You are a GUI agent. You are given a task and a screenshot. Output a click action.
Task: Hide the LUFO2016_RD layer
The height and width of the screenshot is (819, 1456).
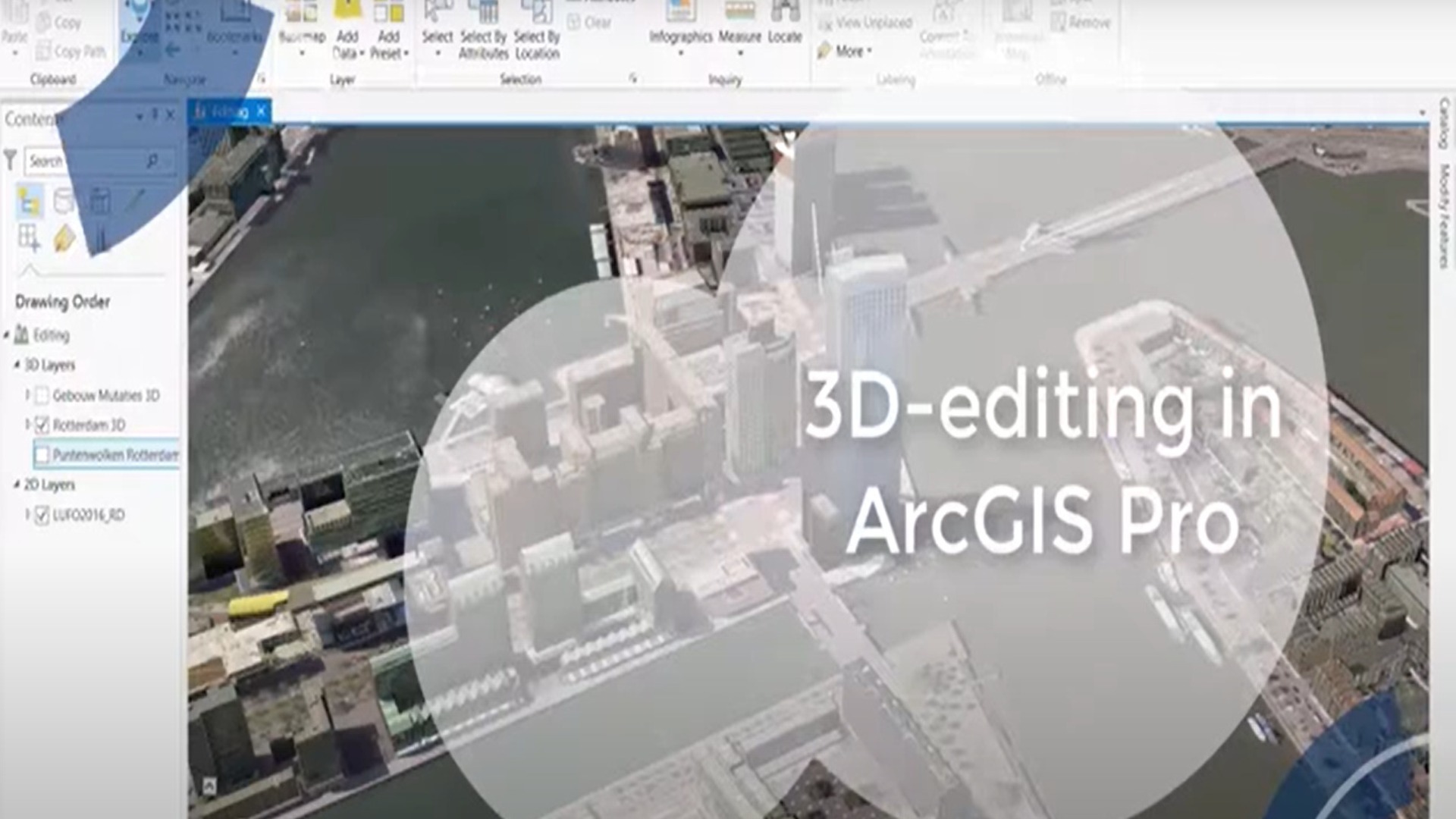[x=42, y=515]
